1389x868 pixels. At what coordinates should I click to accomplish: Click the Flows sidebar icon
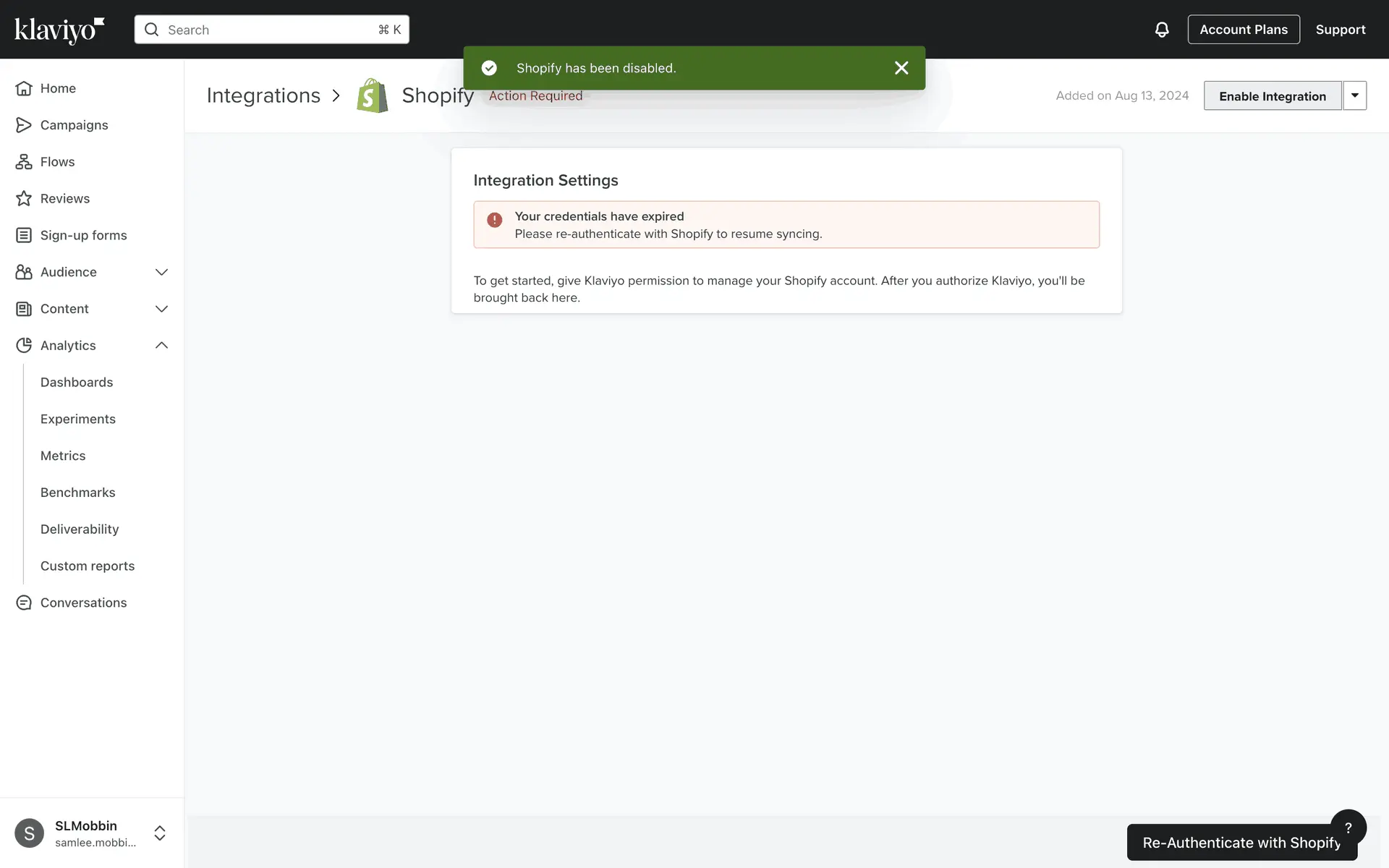pyautogui.click(x=24, y=162)
